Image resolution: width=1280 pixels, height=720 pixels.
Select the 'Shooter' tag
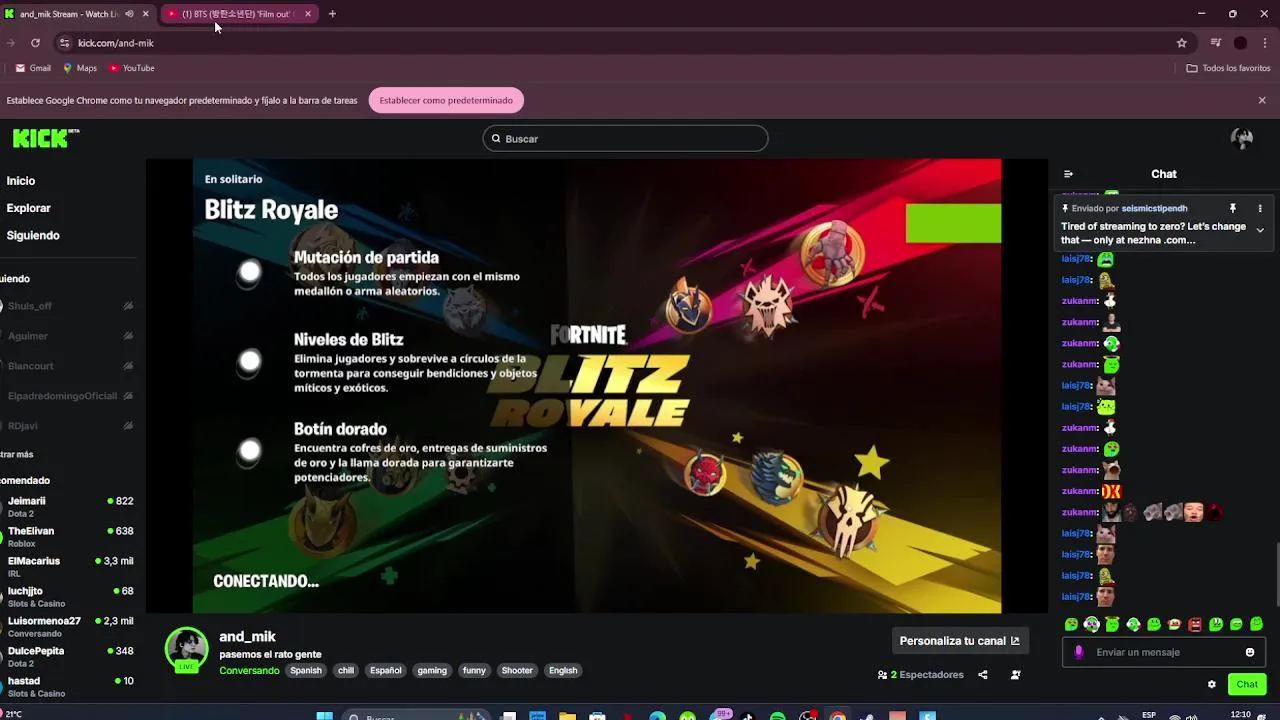click(x=517, y=671)
